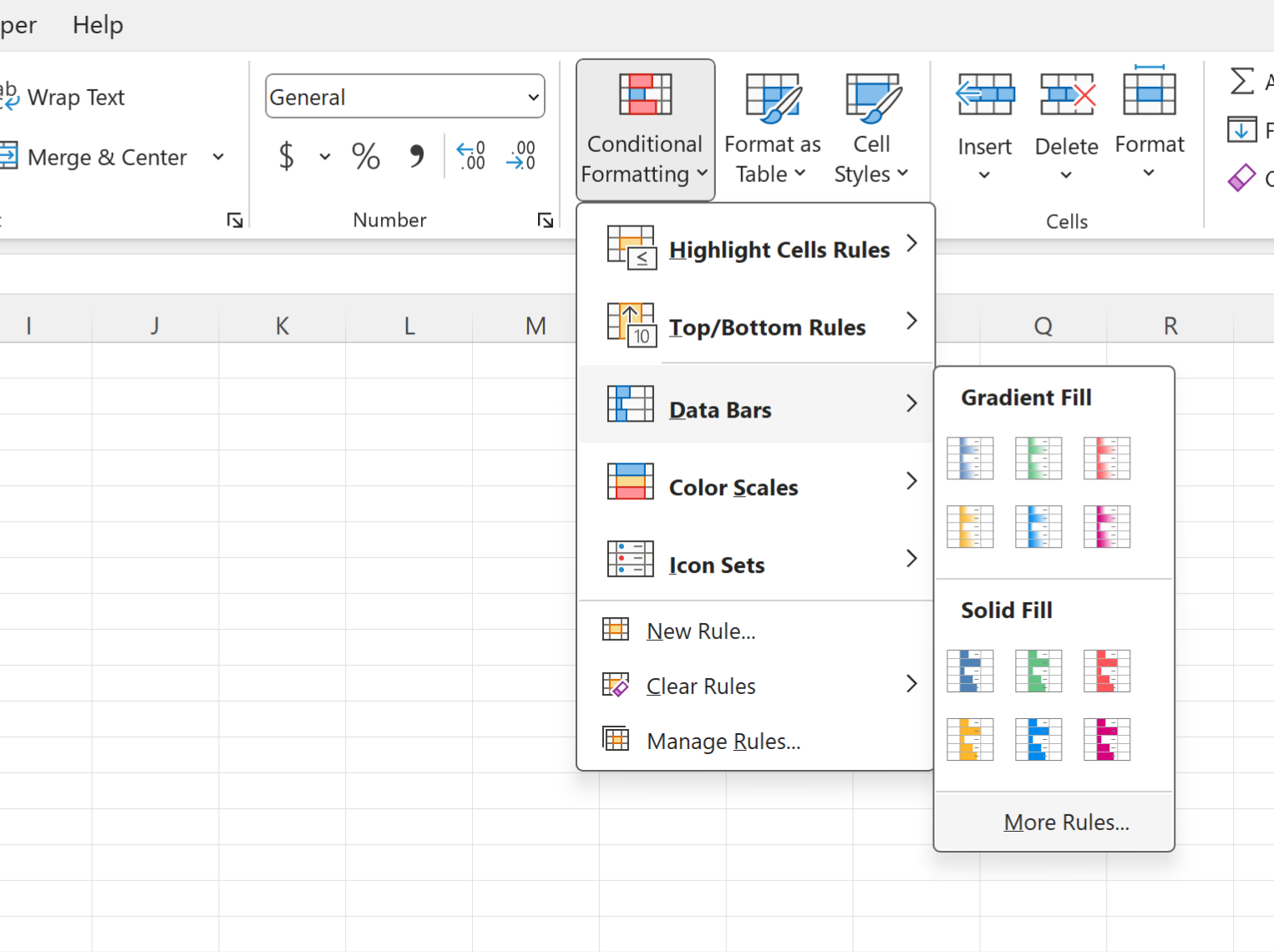Expand the Delete dropdown arrow
The image size is (1274, 952).
pos(1066,175)
